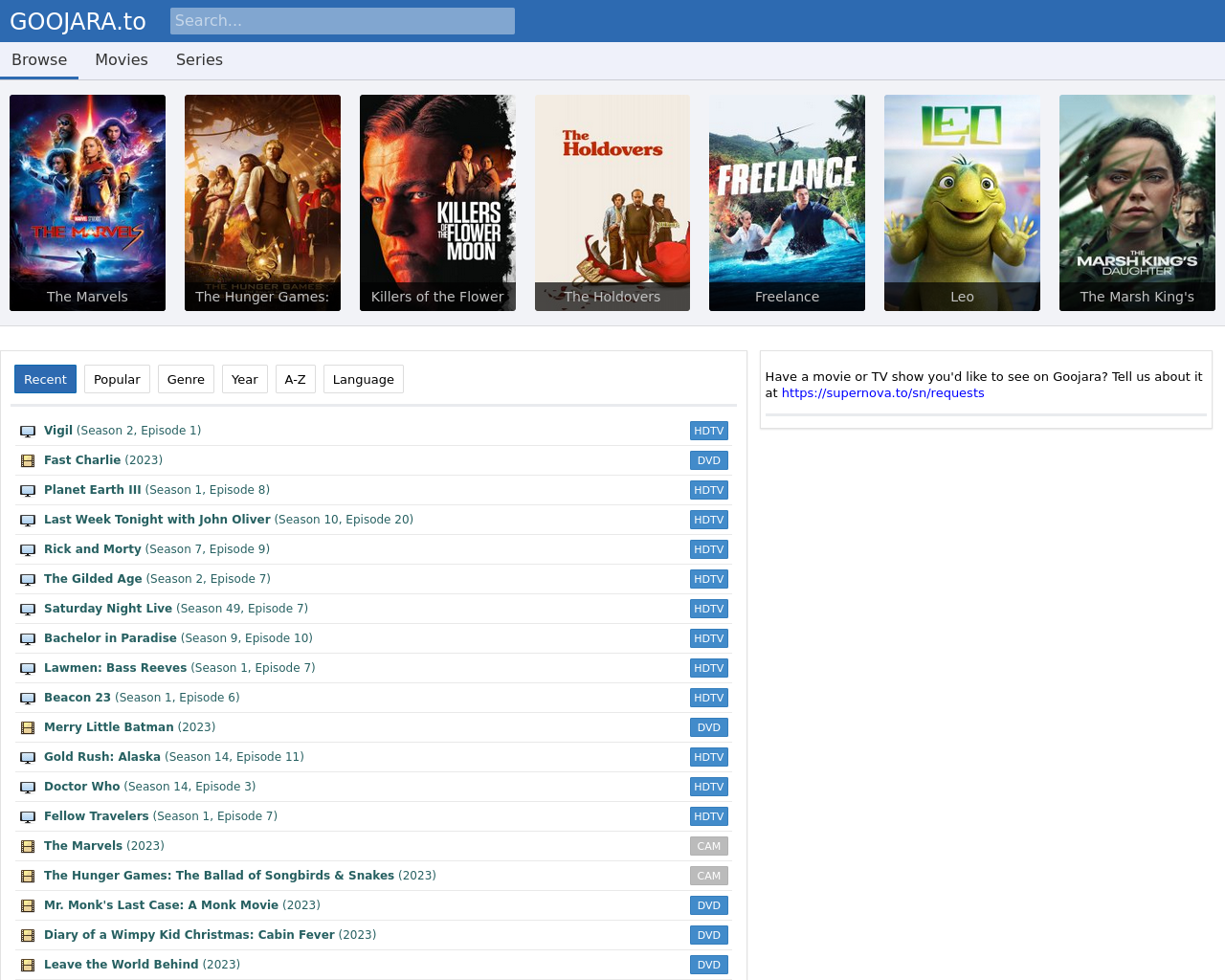Screen dimensions: 1225x980
Task: Filter listings by Genre
Action: pos(186,379)
